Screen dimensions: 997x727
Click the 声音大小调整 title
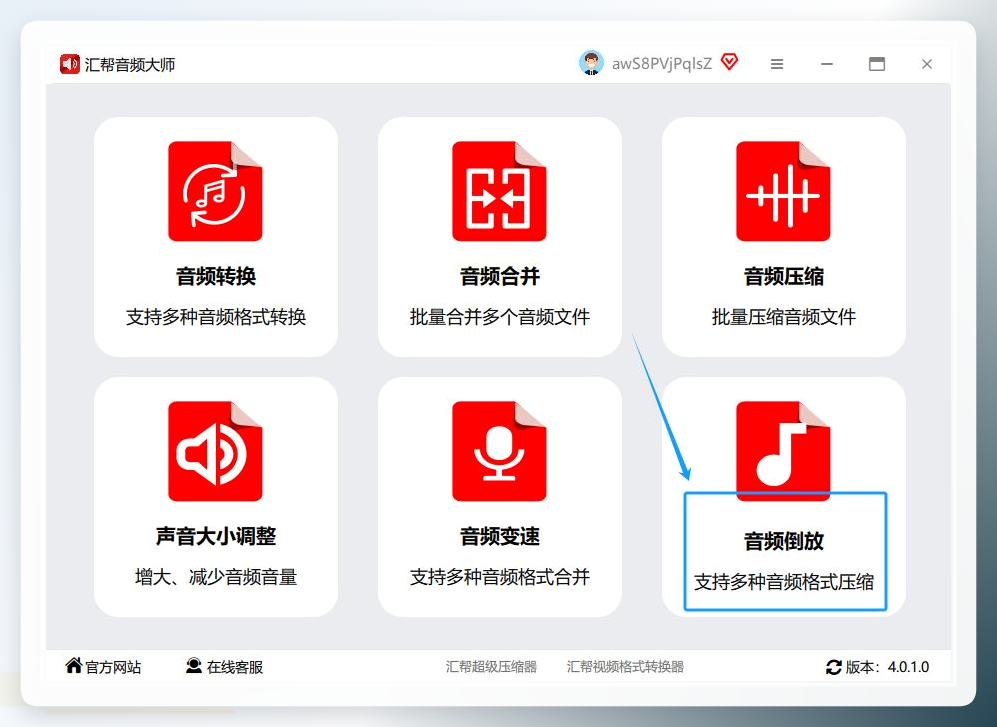click(216, 536)
